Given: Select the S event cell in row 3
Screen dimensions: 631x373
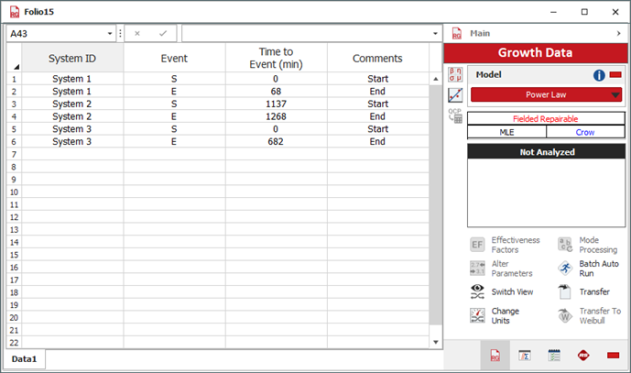Looking at the screenshot, I should click(x=174, y=104).
